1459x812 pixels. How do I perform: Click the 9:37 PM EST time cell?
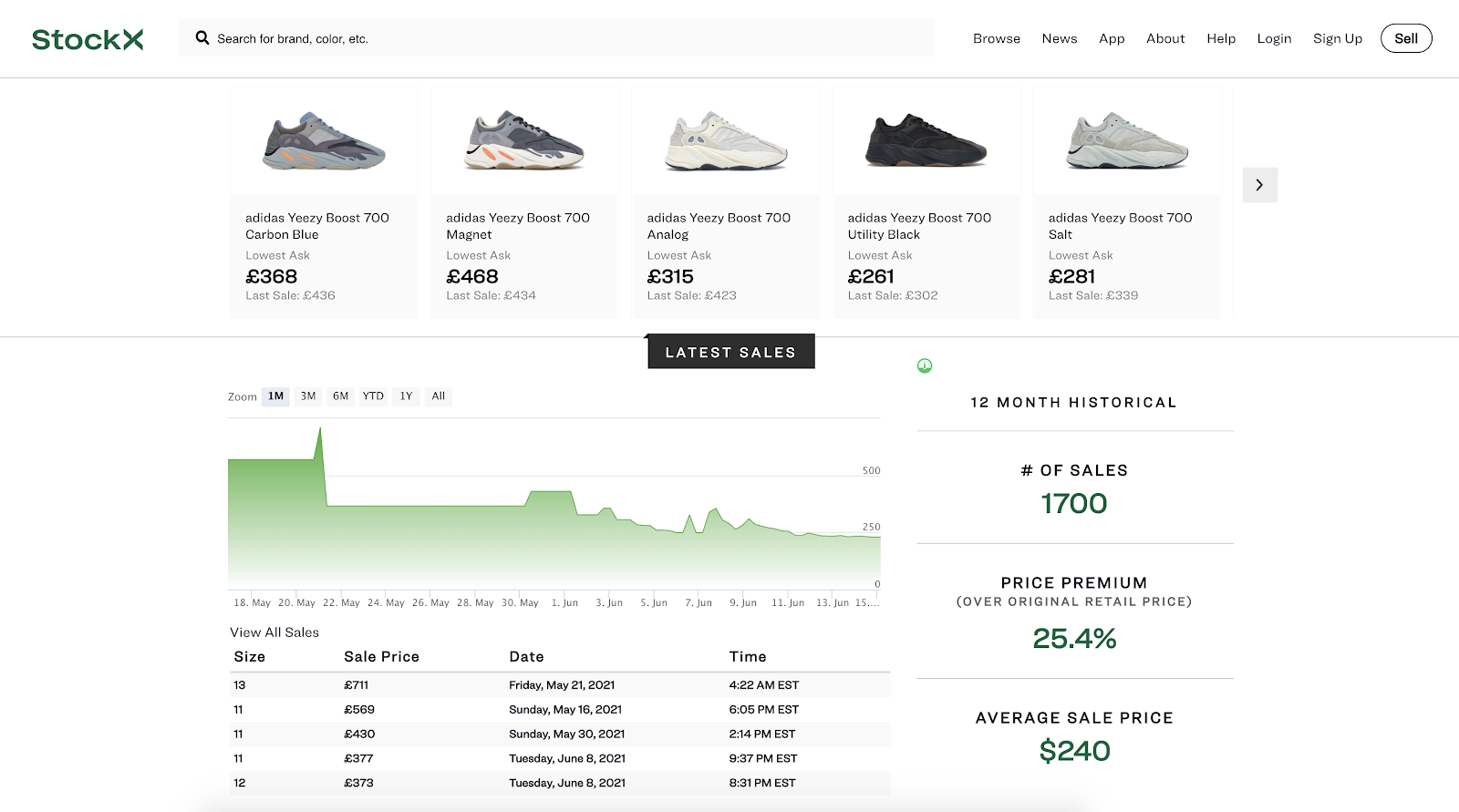point(763,759)
